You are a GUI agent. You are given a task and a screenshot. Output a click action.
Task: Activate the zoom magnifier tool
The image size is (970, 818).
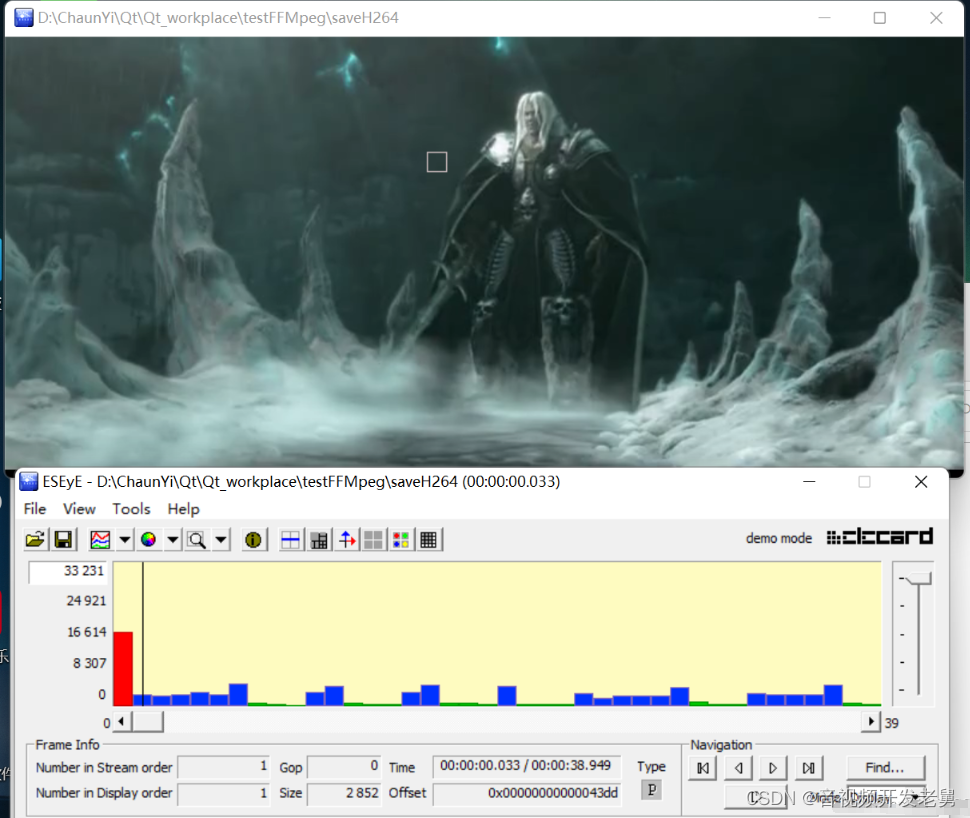(x=198, y=539)
